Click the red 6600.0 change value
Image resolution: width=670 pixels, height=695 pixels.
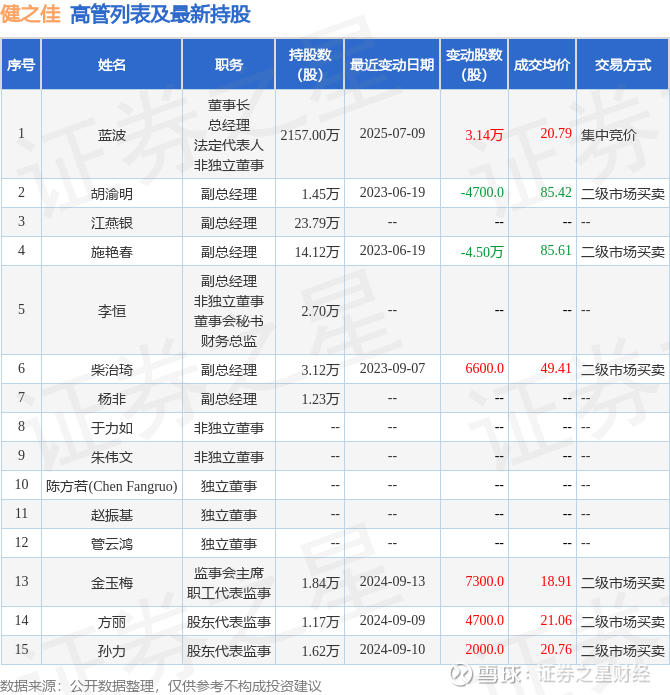484,368
